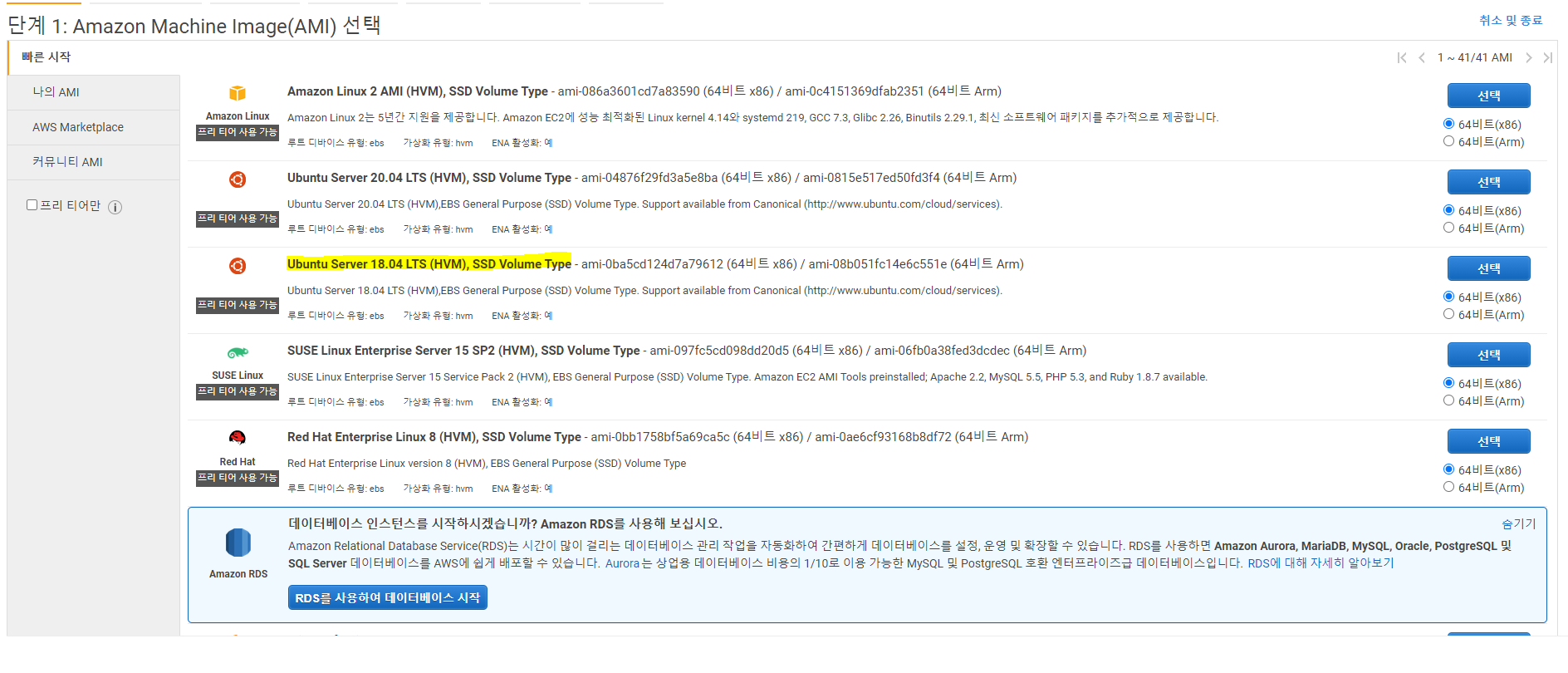Click the Amazon RDS label text
This screenshot has width=1568, height=673.
point(238,574)
